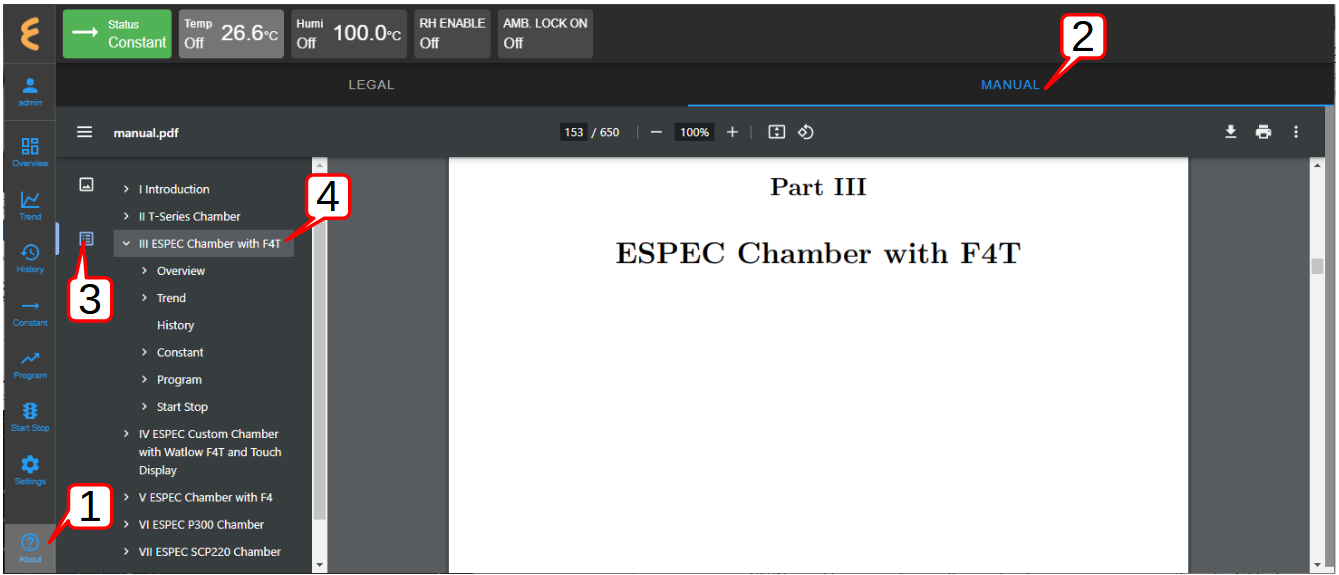Show PDF document outline view
This screenshot has height=575, width=1339.
tap(87, 239)
